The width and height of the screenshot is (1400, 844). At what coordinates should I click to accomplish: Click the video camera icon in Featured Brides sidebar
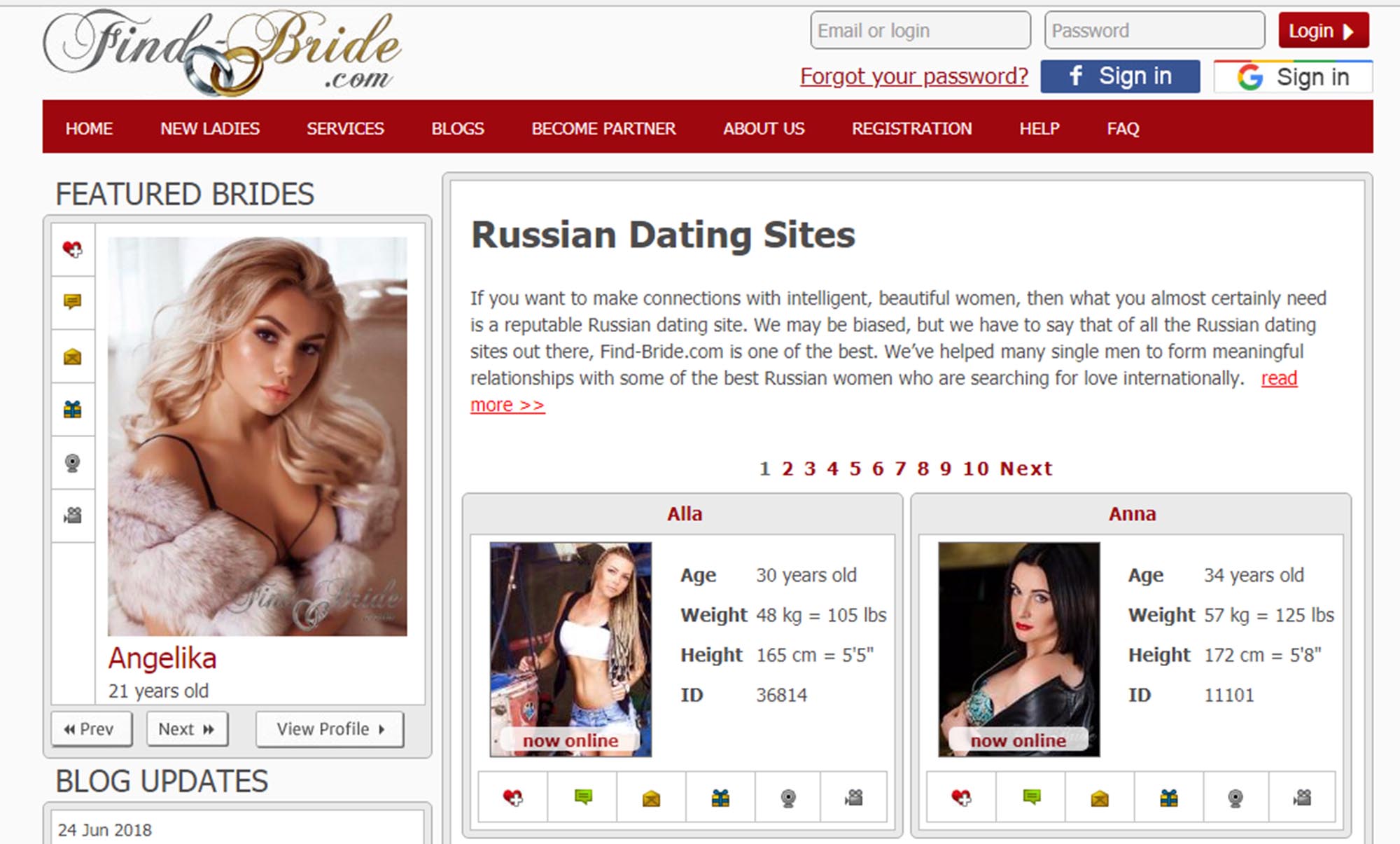coord(73,516)
